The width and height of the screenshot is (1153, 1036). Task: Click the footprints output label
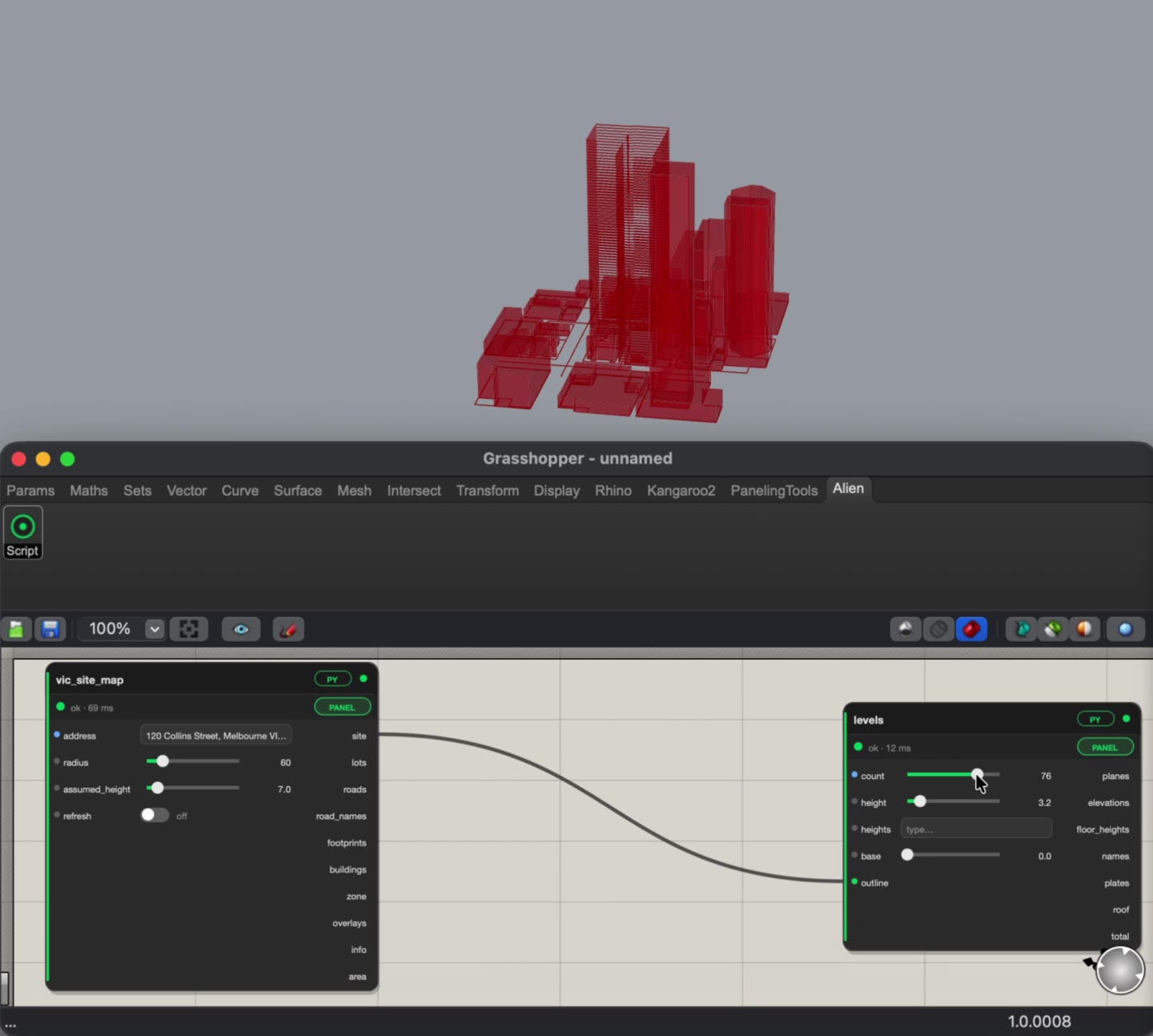(x=347, y=843)
